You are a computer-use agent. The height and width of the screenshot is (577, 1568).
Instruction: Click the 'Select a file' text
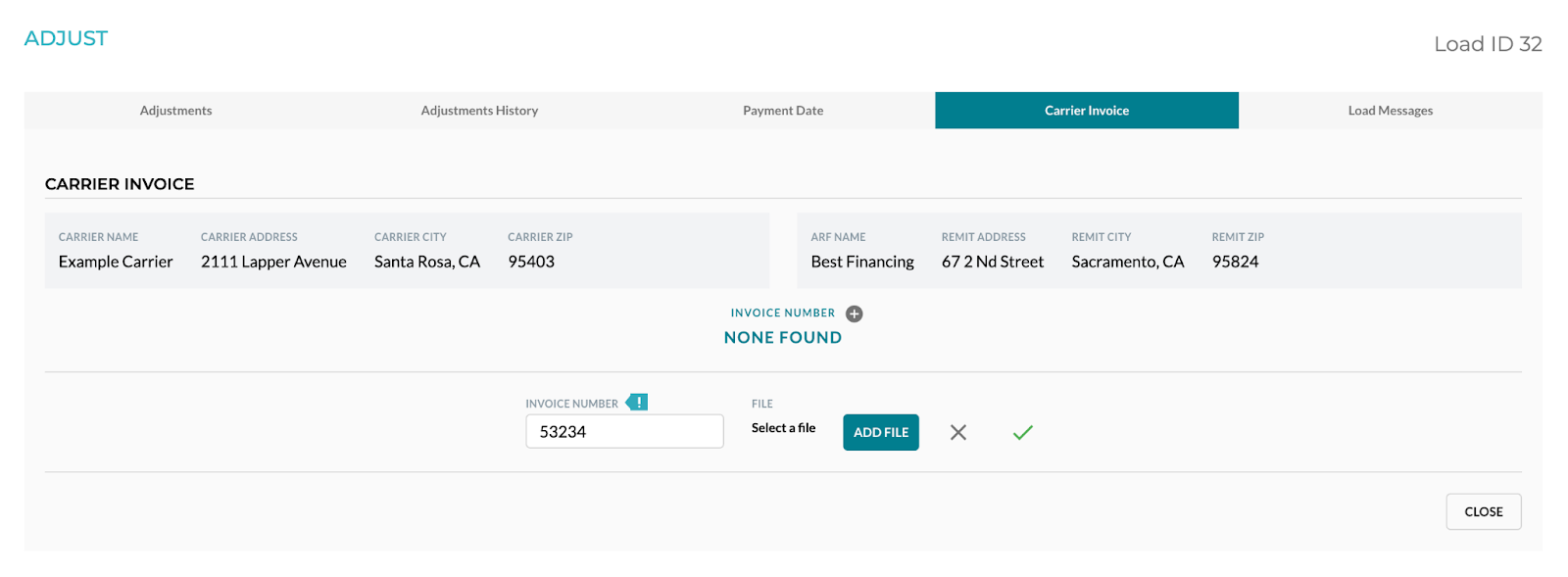[x=783, y=428]
